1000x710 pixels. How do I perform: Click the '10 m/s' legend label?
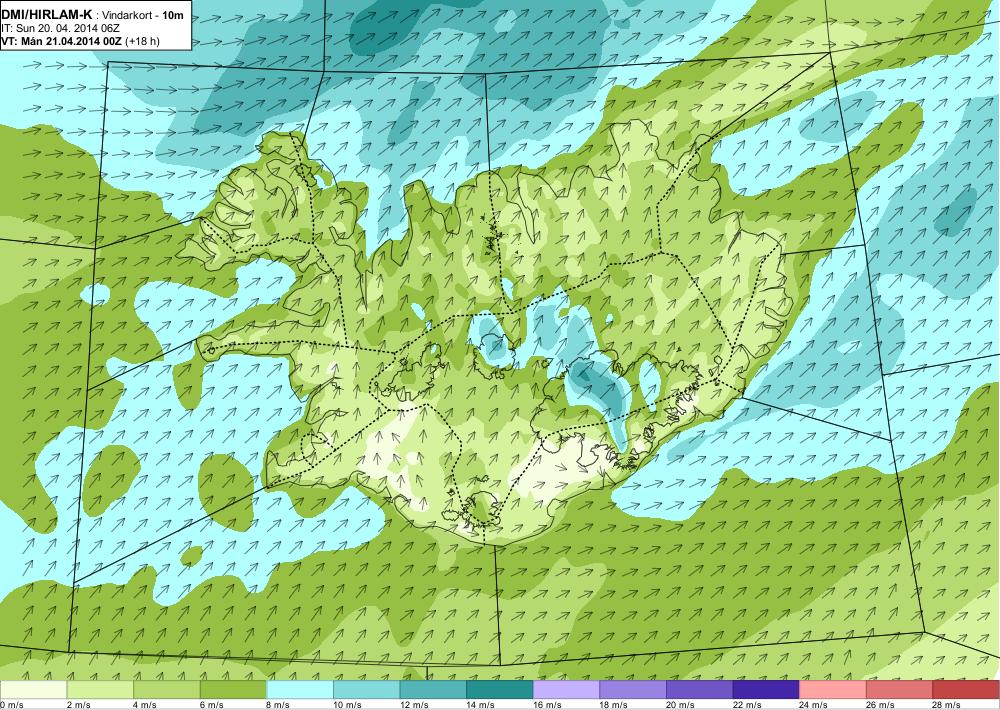[x=348, y=705]
